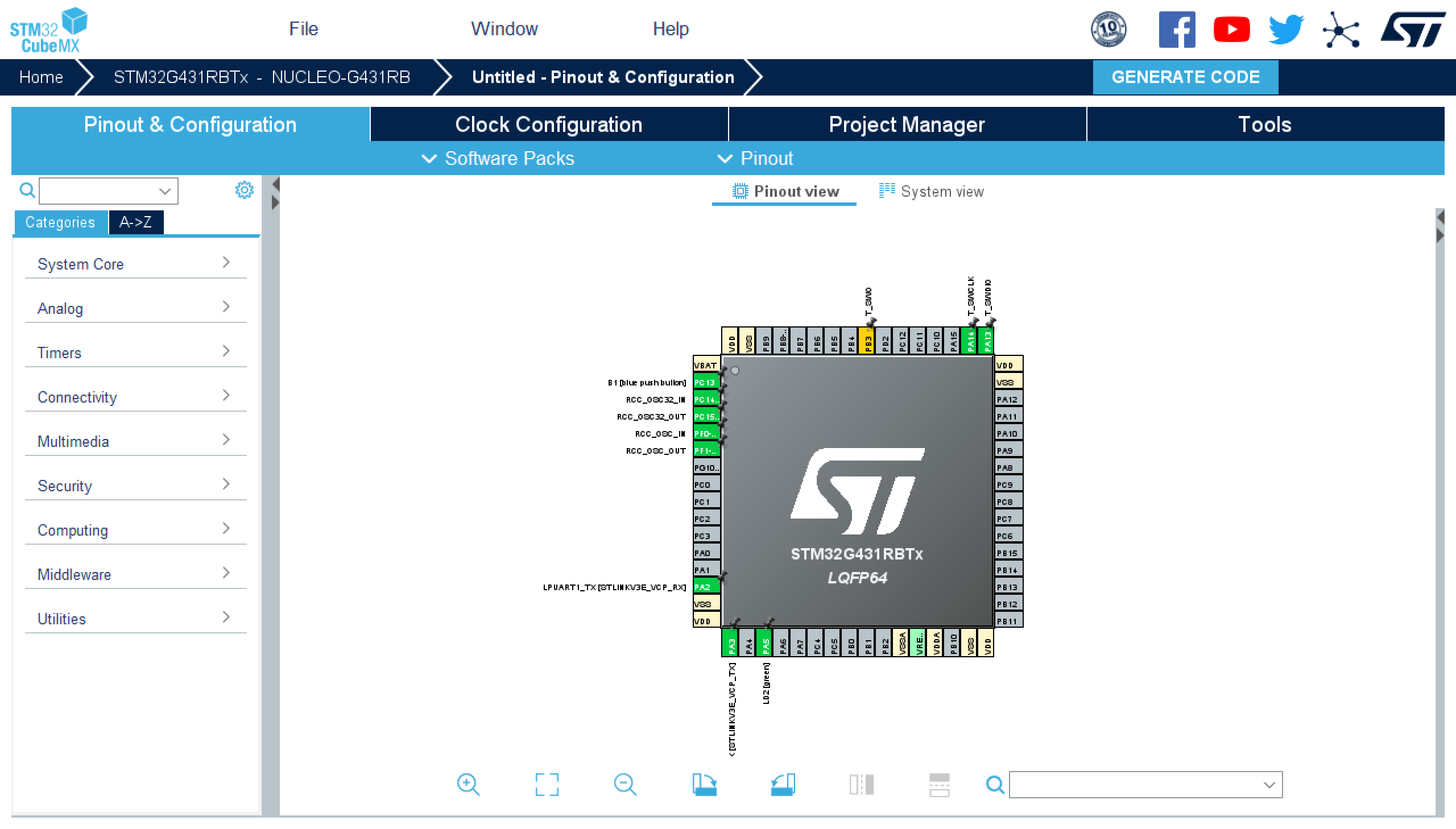Screen dimensions: 1456x829
Task: Open the Software Packs dropdown
Action: pyautogui.click(x=498, y=158)
